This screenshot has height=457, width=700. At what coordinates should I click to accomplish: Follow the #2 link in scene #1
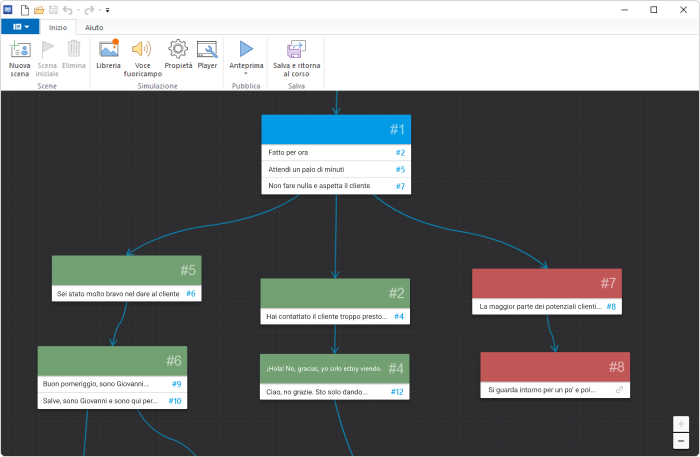pyautogui.click(x=400, y=153)
